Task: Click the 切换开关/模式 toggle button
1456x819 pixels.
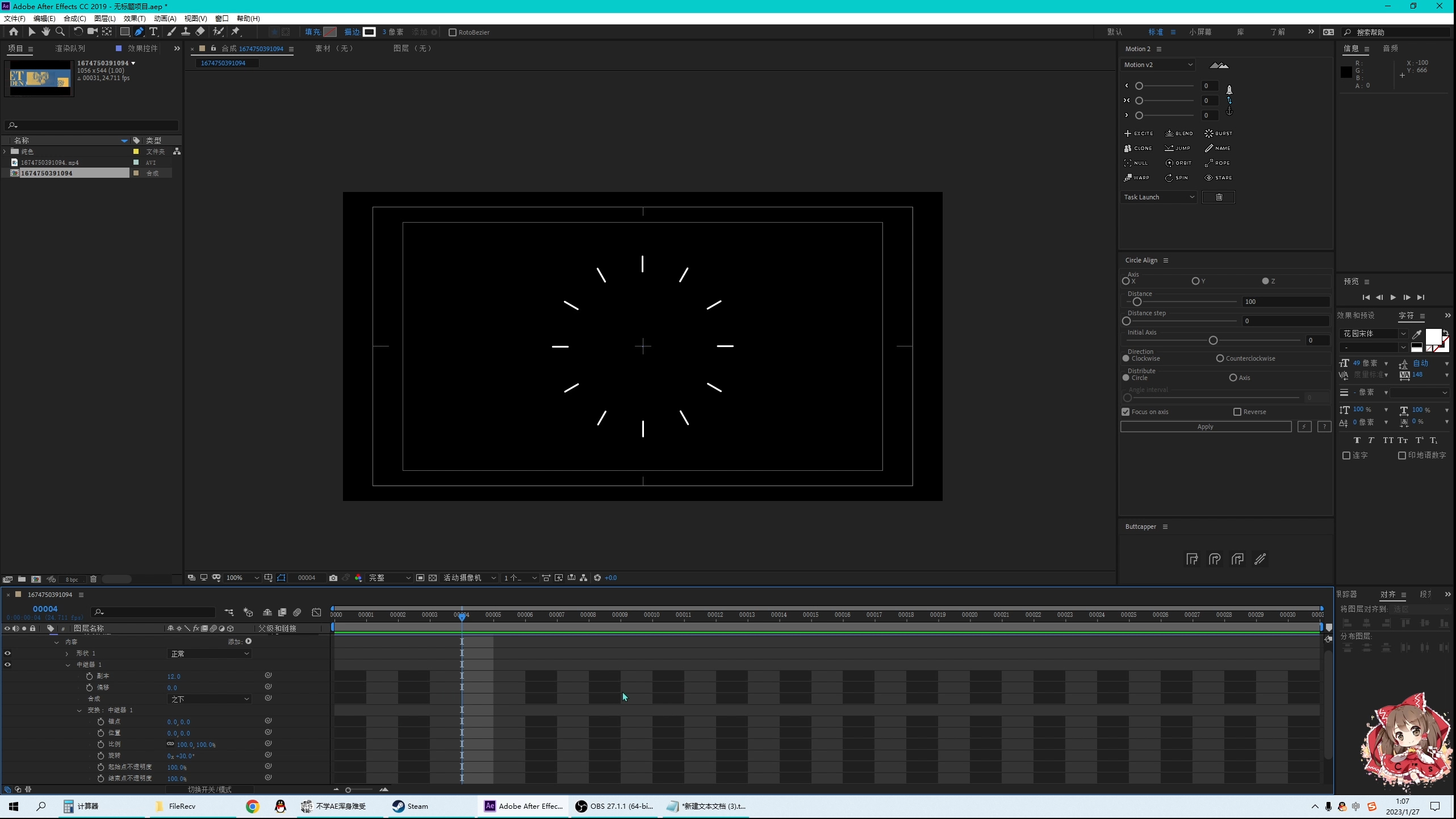Action: (210, 789)
